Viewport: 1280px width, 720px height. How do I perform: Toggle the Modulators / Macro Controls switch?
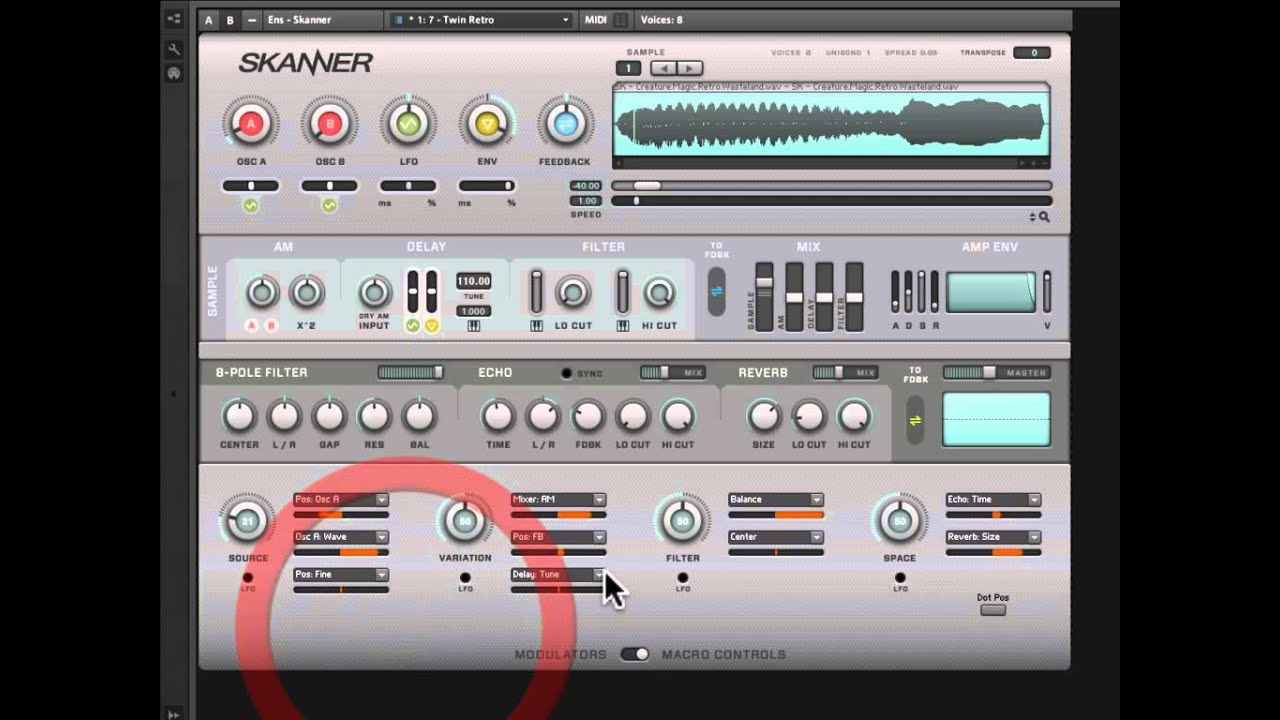coord(634,654)
